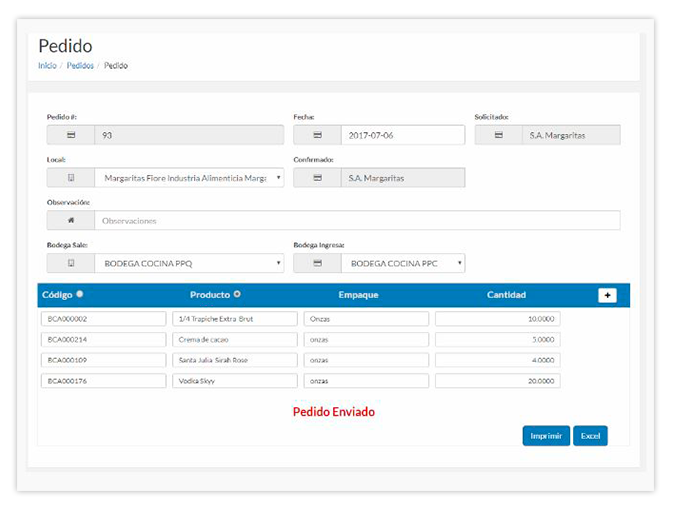
Task: Click the icon beside Bodega Sale dropdown
Action: pyautogui.click(x=71, y=263)
